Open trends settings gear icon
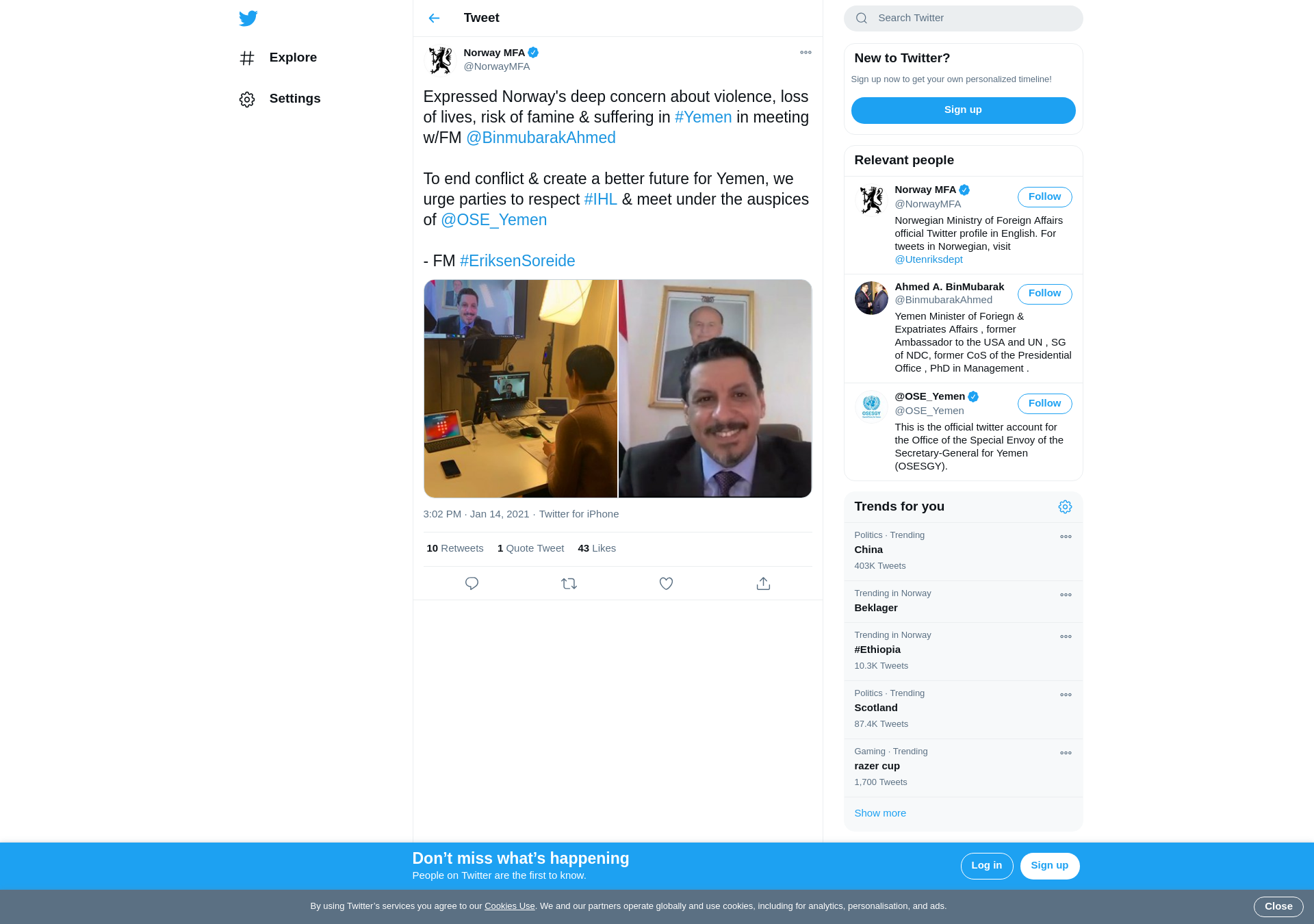Viewport: 1314px width, 924px height. [1065, 507]
